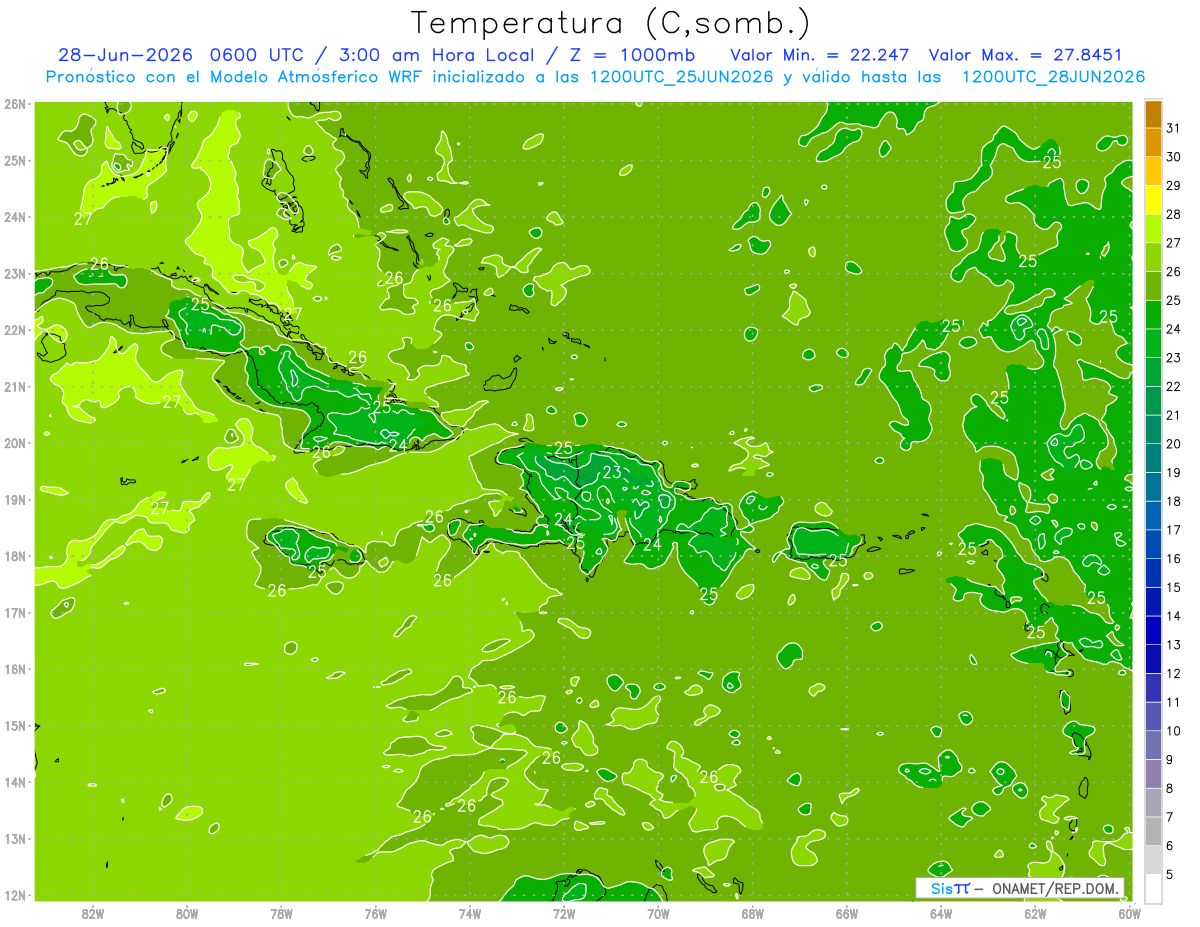The width and height of the screenshot is (1200, 927).
Task: Click the 'Sisπ' logo text
Action: (x=949, y=888)
